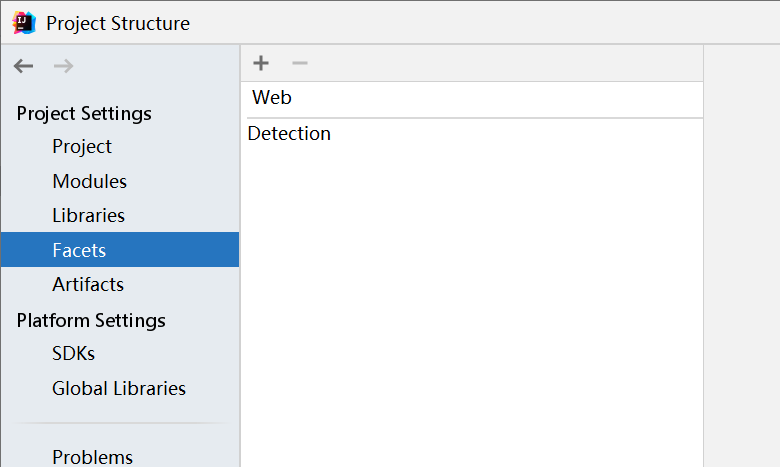This screenshot has height=467, width=780.
Task: Open the Libraries section
Action: coord(89,215)
